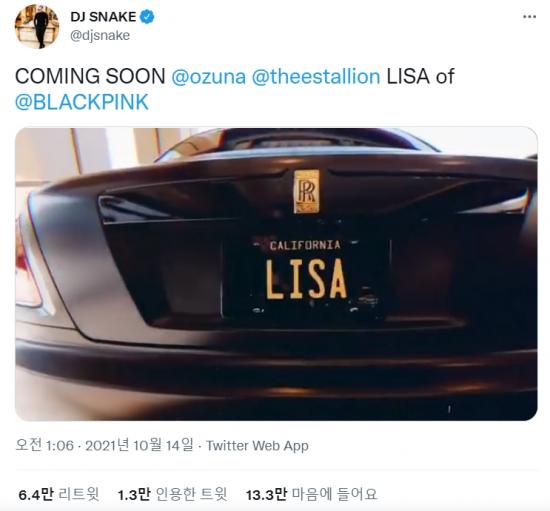Click the CALIFORNIA text on the plate
The image size is (550, 511).
point(305,245)
